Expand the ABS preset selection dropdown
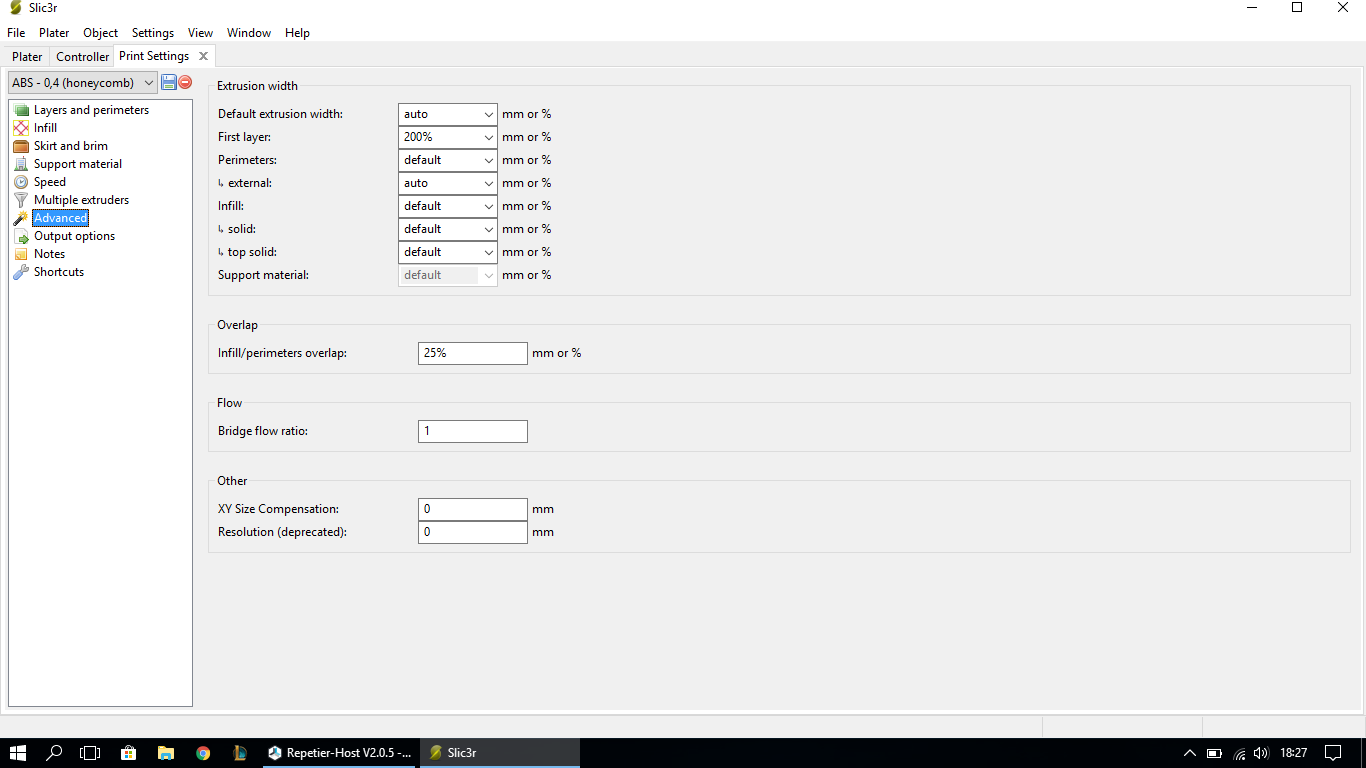 tap(83, 83)
